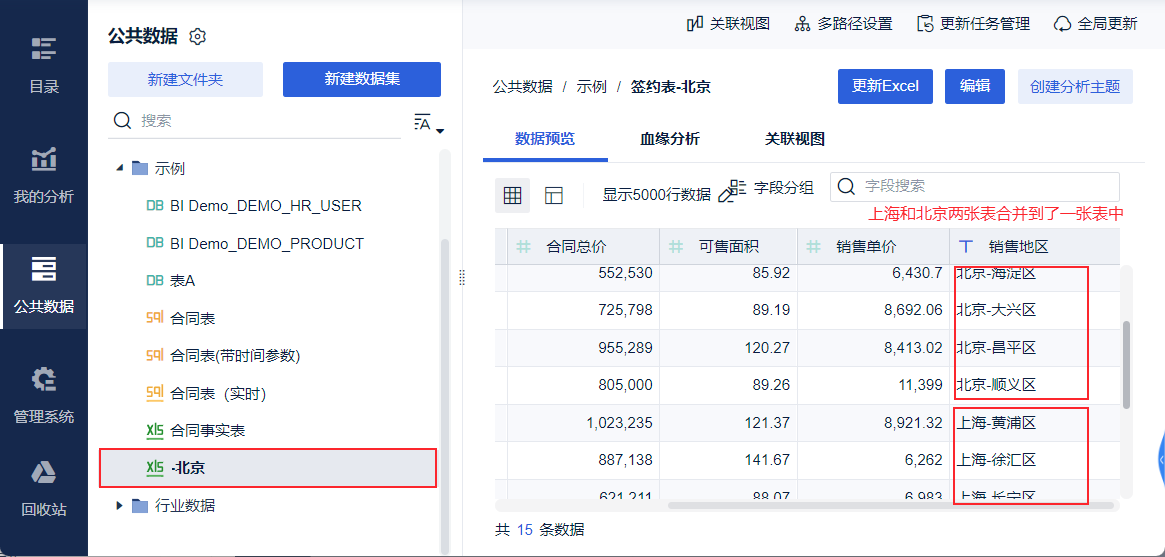Switch to 关联视图 tab
This screenshot has height=557, width=1165.
coord(794,139)
